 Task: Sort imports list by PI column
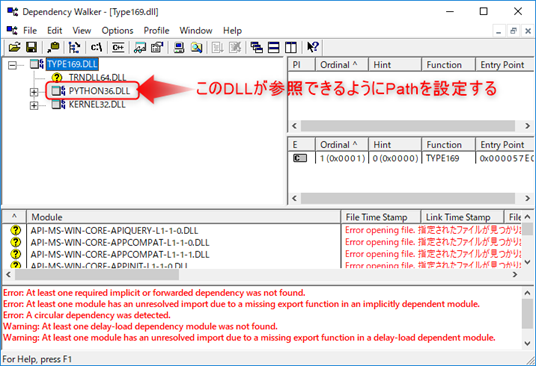tap(302, 65)
